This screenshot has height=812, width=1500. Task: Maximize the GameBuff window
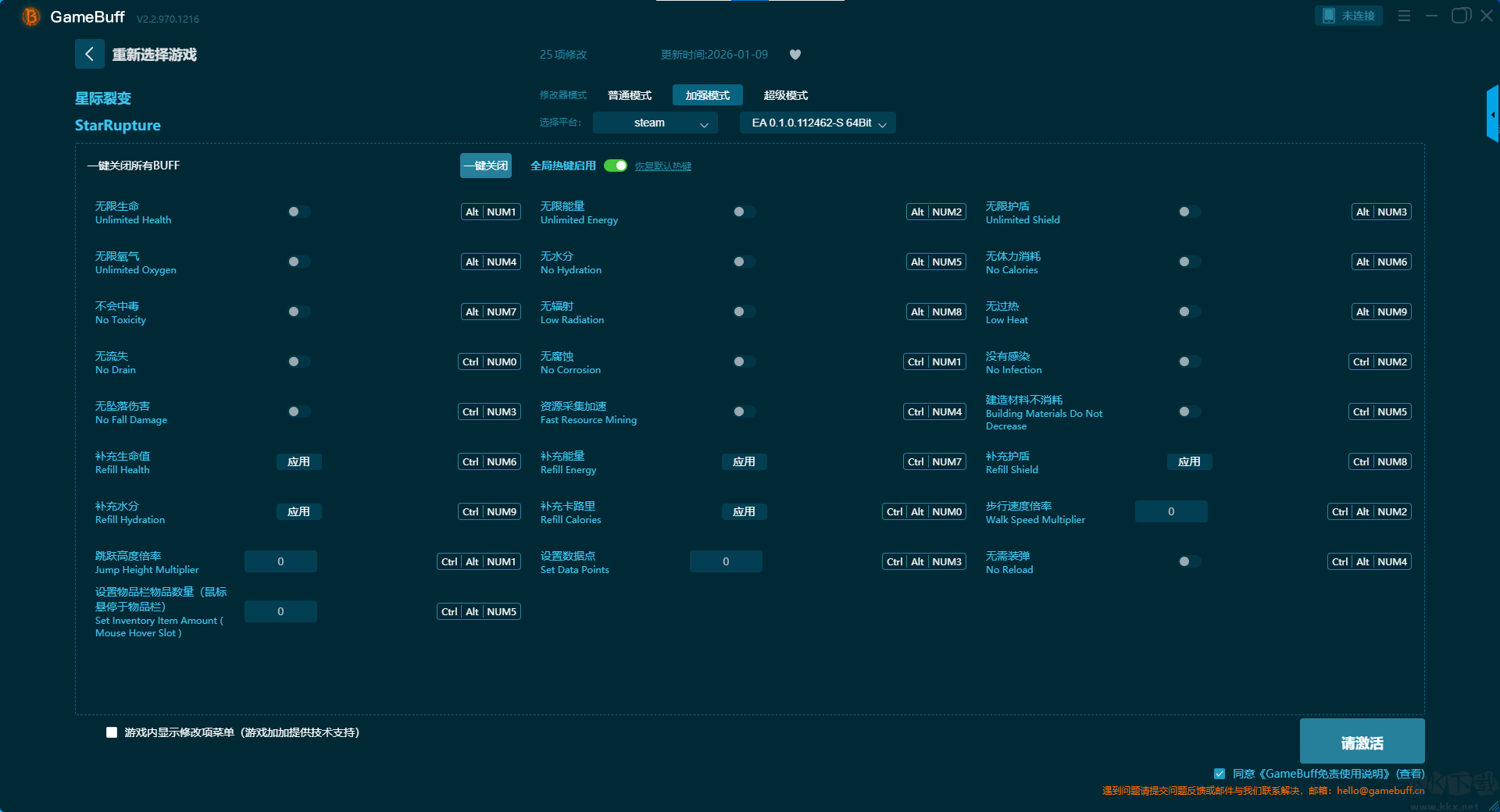[x=1460, y=16]
